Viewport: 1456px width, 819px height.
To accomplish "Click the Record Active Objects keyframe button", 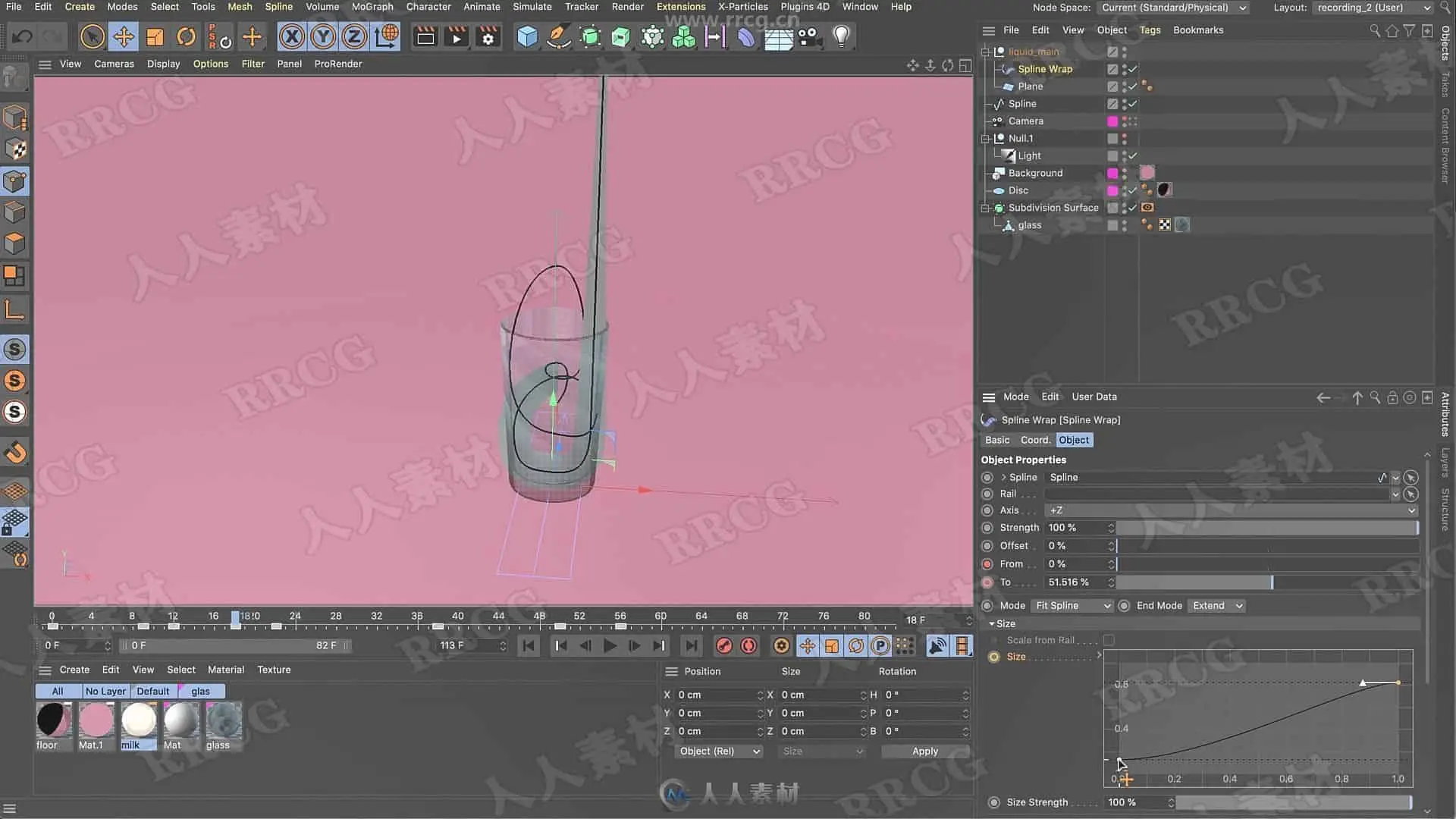I will 724,645.
